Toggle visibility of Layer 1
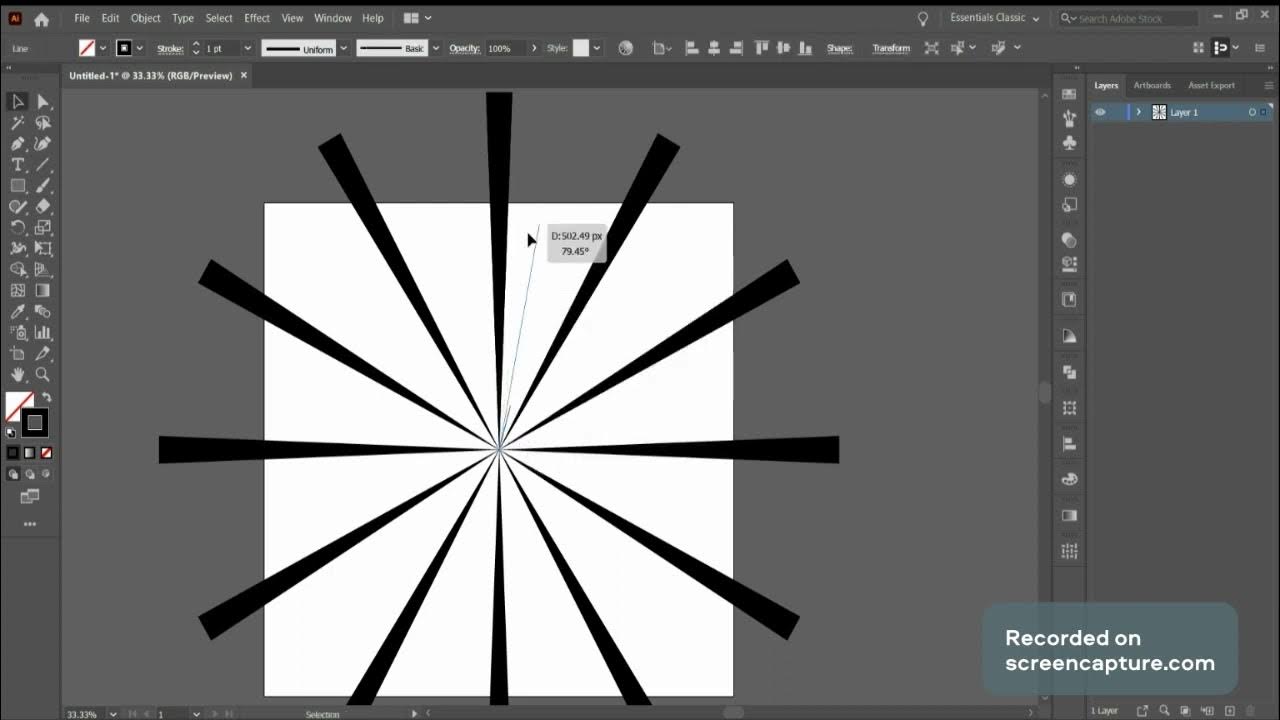The width and height of the screenshot is (1280, 720). point(1100,112)
